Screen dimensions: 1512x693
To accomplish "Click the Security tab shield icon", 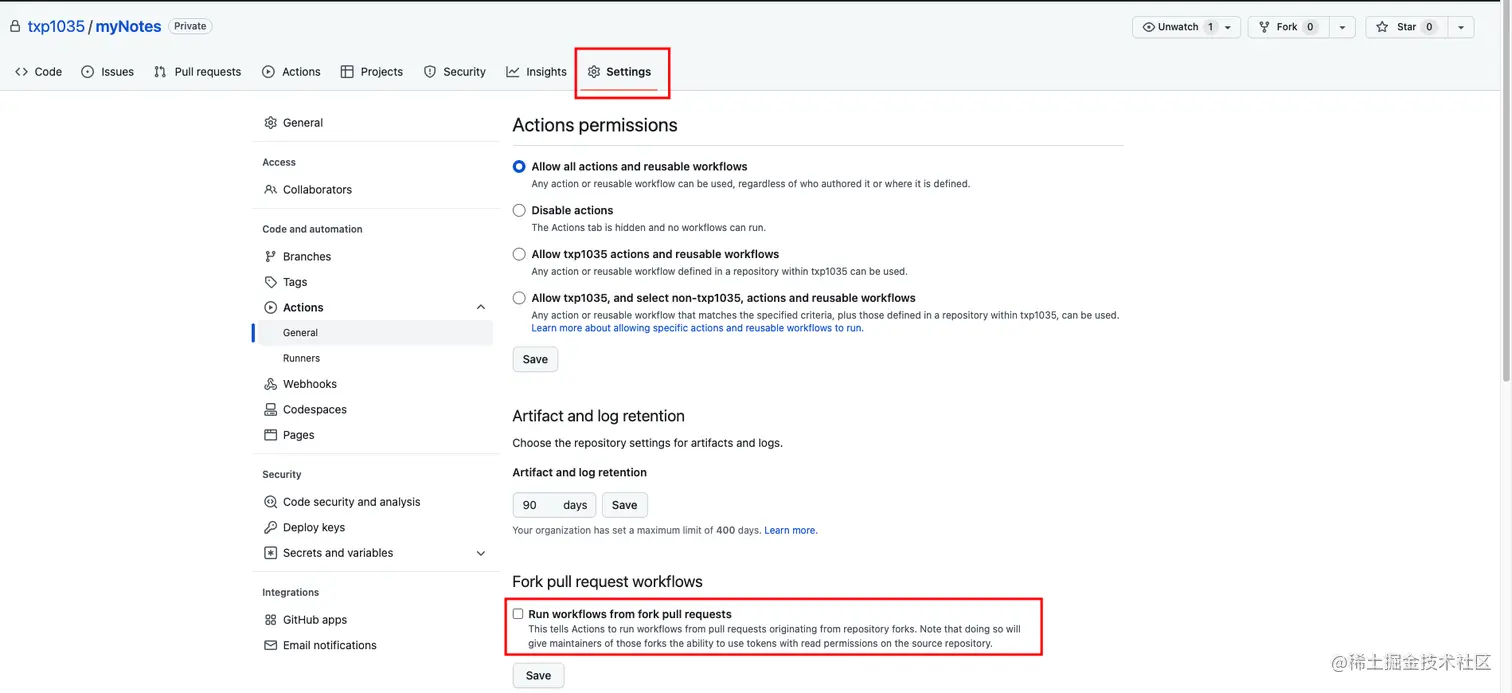I will 430,72.
